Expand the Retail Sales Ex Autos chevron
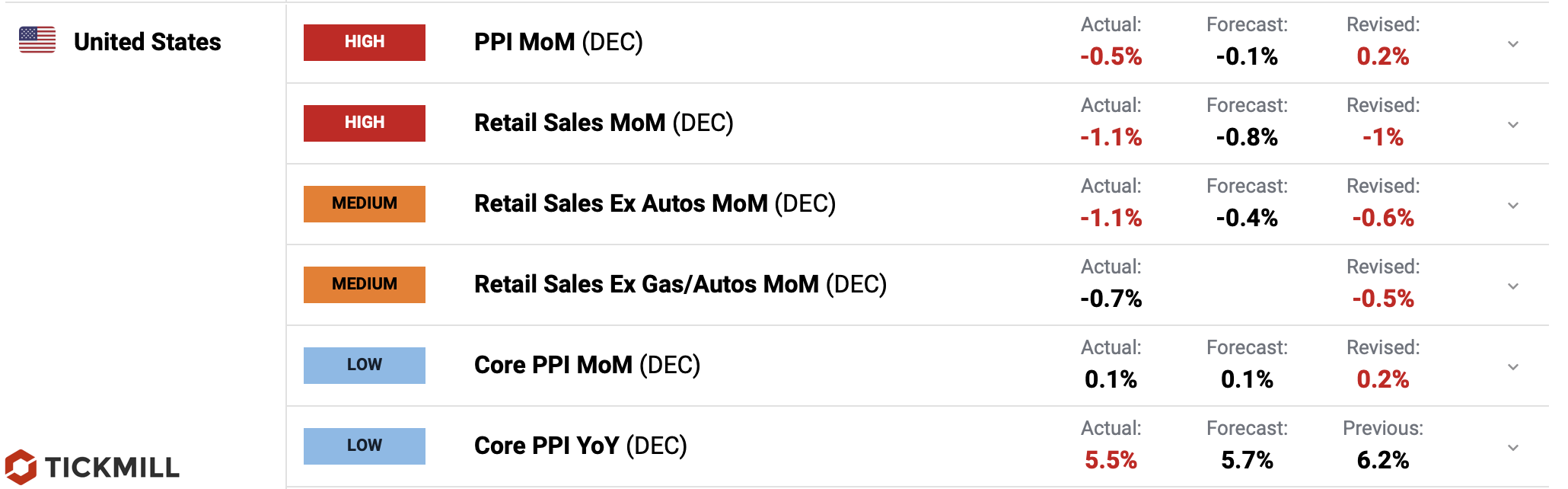This screenshot has height=489, width=1568. (x=1513, y=206)
